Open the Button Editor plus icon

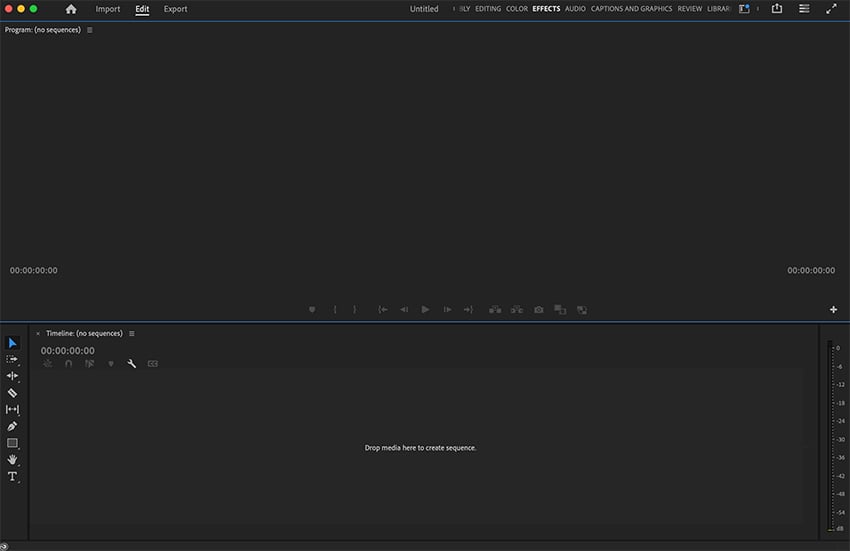point(833,310)
